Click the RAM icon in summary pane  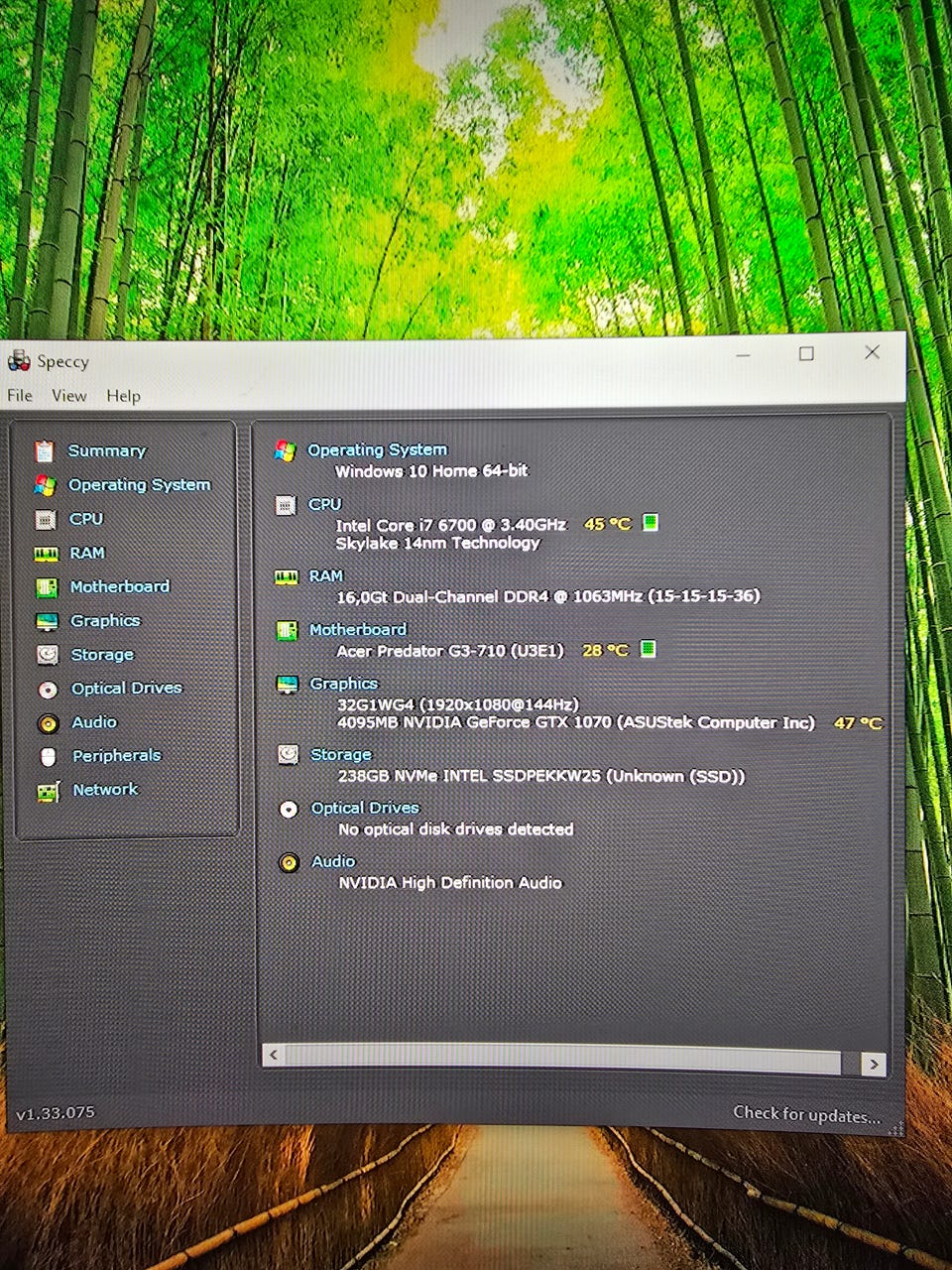(x=287, y=576)
